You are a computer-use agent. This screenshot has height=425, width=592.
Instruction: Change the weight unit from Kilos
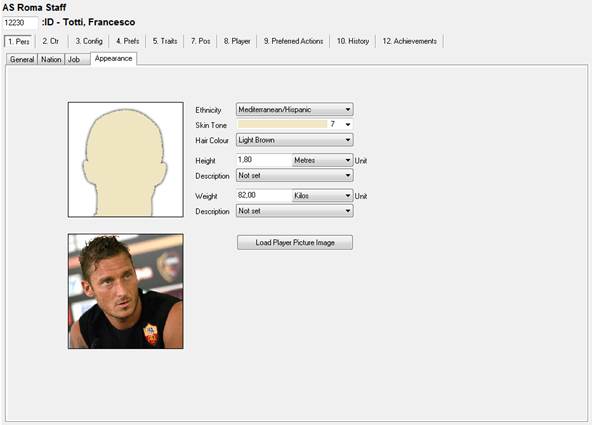(x=322, y=196)
